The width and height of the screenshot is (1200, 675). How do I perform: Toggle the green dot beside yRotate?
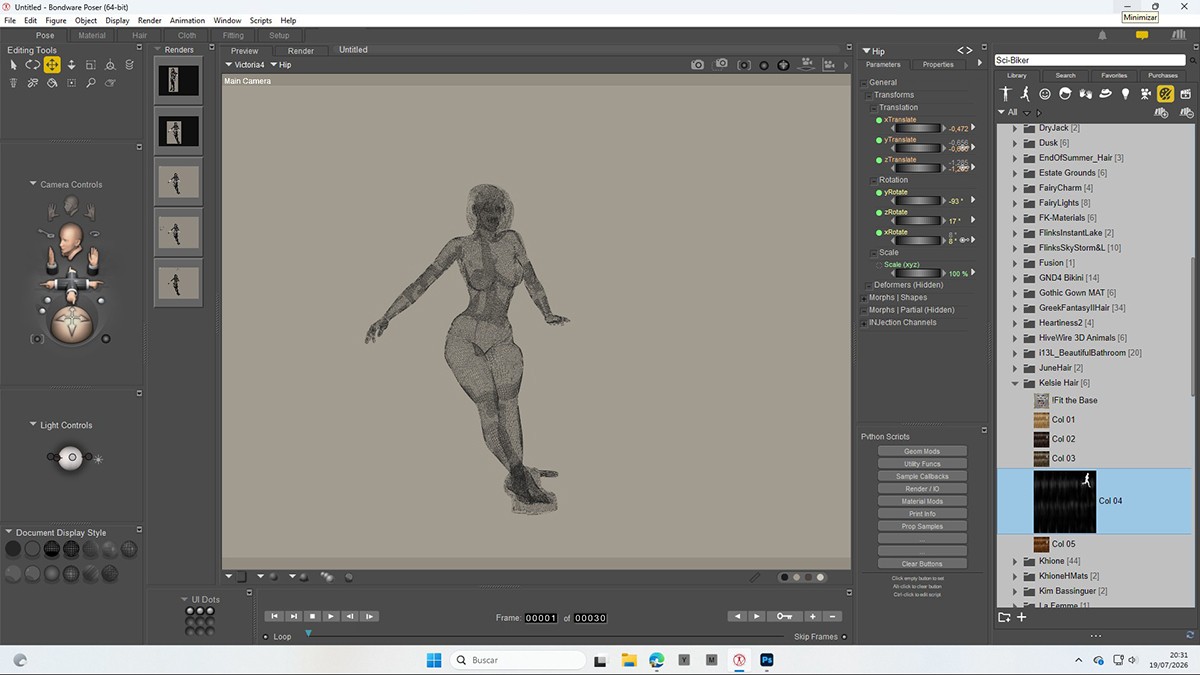click(x=879, y=192)
